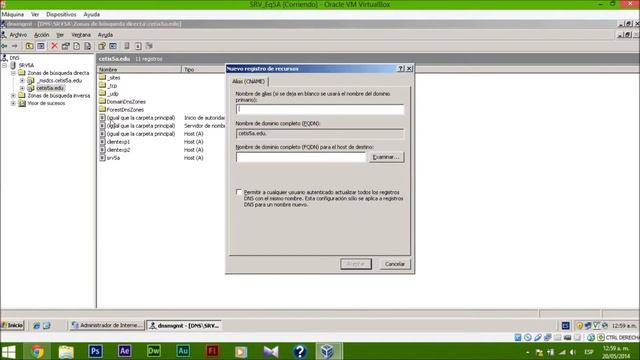Switch to Administrador de Interne... taskbar button

[x=107, y=325]
